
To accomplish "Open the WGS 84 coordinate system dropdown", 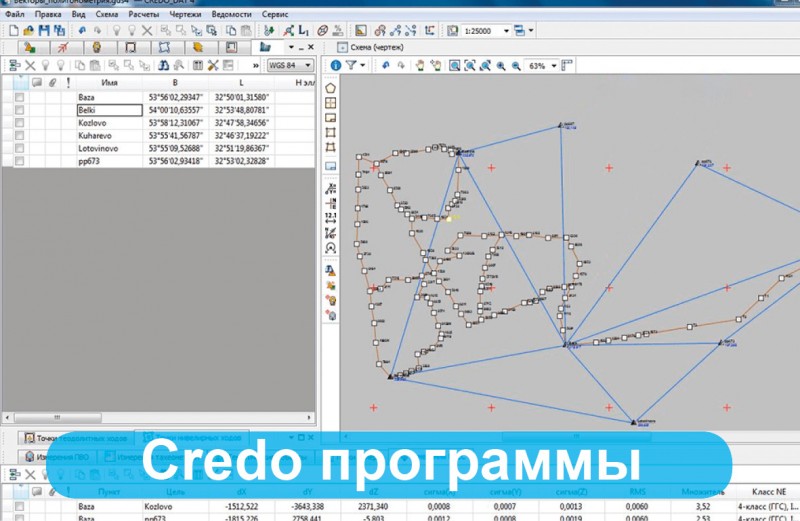I will point(308,65).
